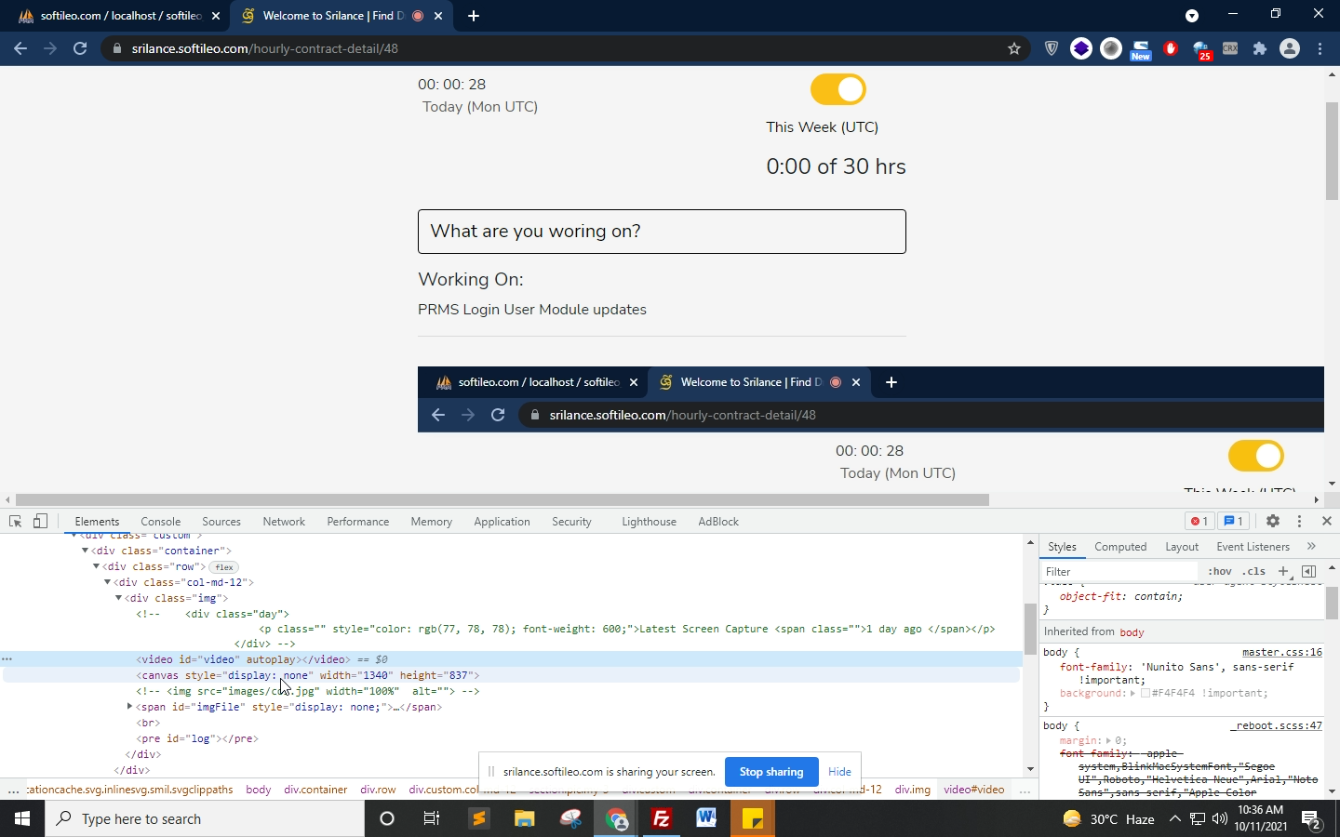1340x837 pixels.
Task: Bookmark this page with the star icon
Action: [1014, 48]
